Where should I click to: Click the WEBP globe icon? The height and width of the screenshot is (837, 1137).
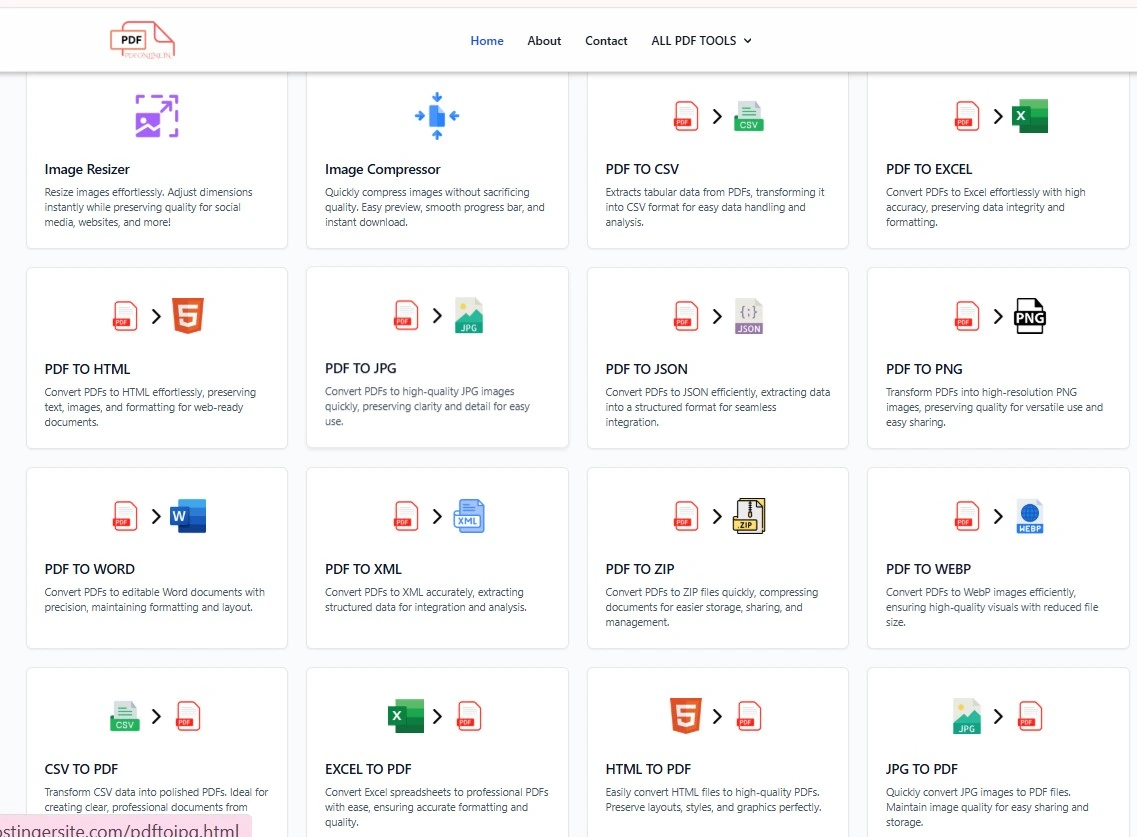tap(1029, 516)
